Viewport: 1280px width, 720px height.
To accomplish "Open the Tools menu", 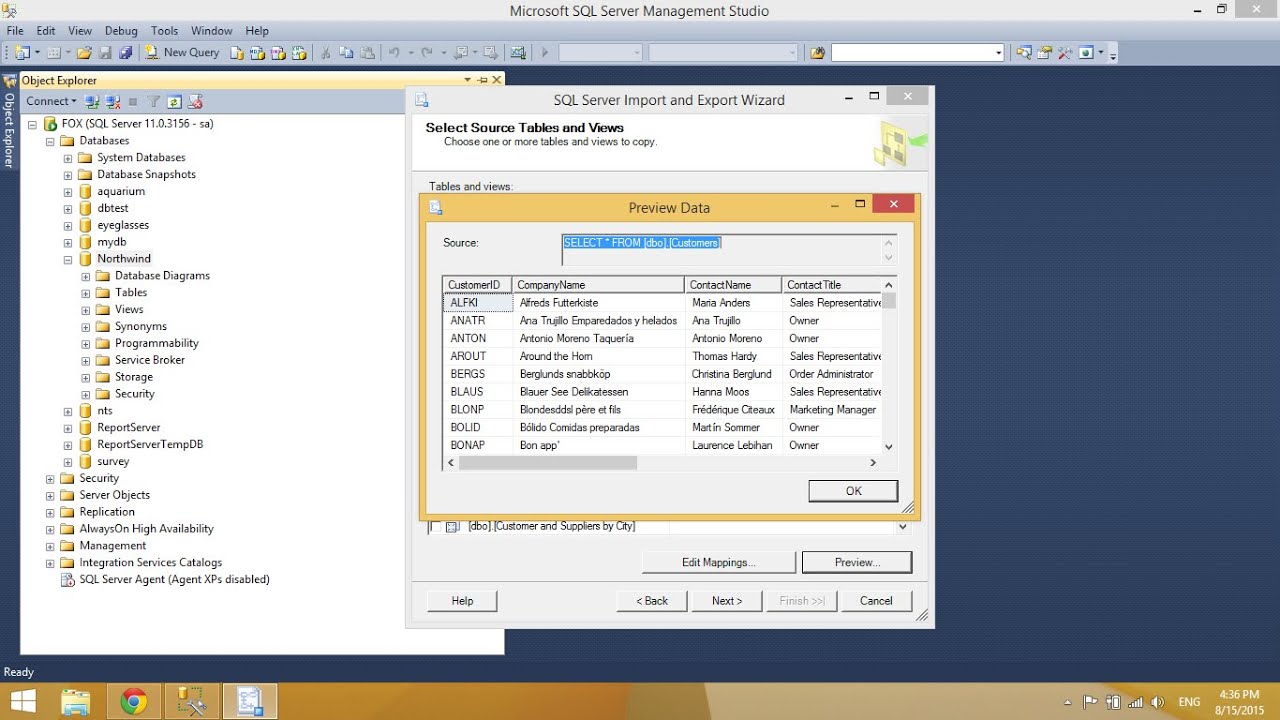I will [x=164, y=31].
